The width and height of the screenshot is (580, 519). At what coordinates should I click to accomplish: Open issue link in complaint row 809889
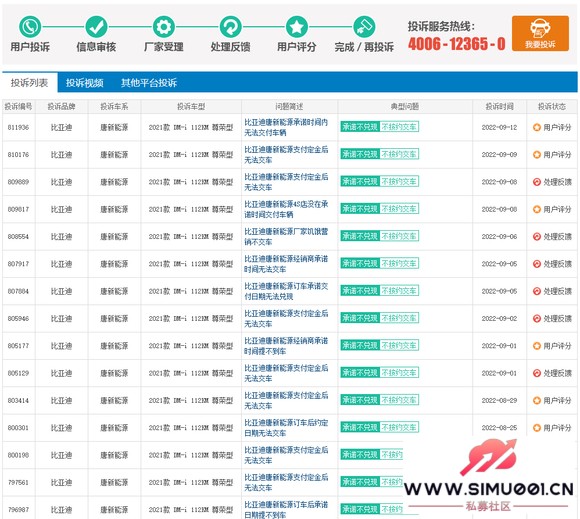click(x=286, y=182)
